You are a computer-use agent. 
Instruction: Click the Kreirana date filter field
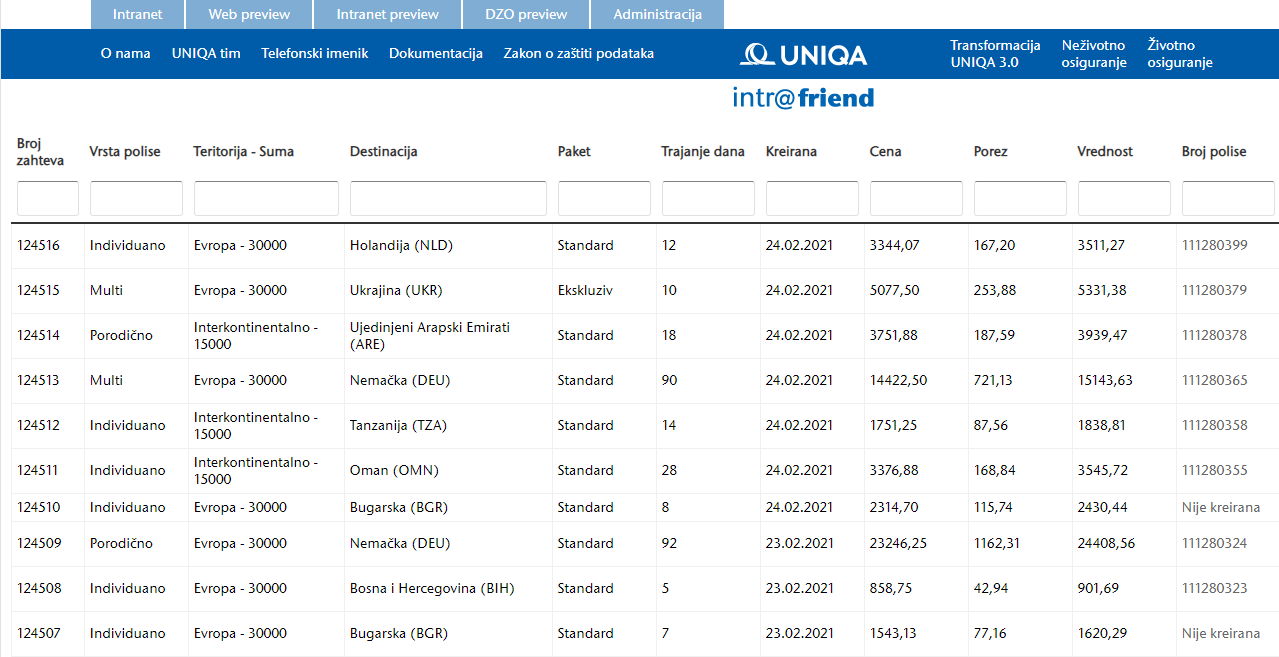pos(812,198)
